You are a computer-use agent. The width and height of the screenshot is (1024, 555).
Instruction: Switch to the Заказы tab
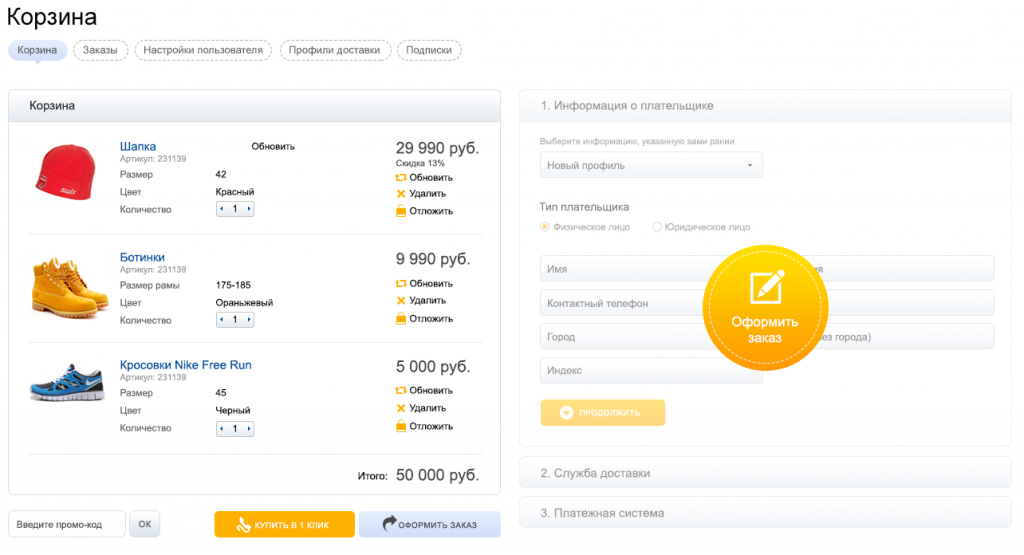pyautogui.click(x=100, y=50)
